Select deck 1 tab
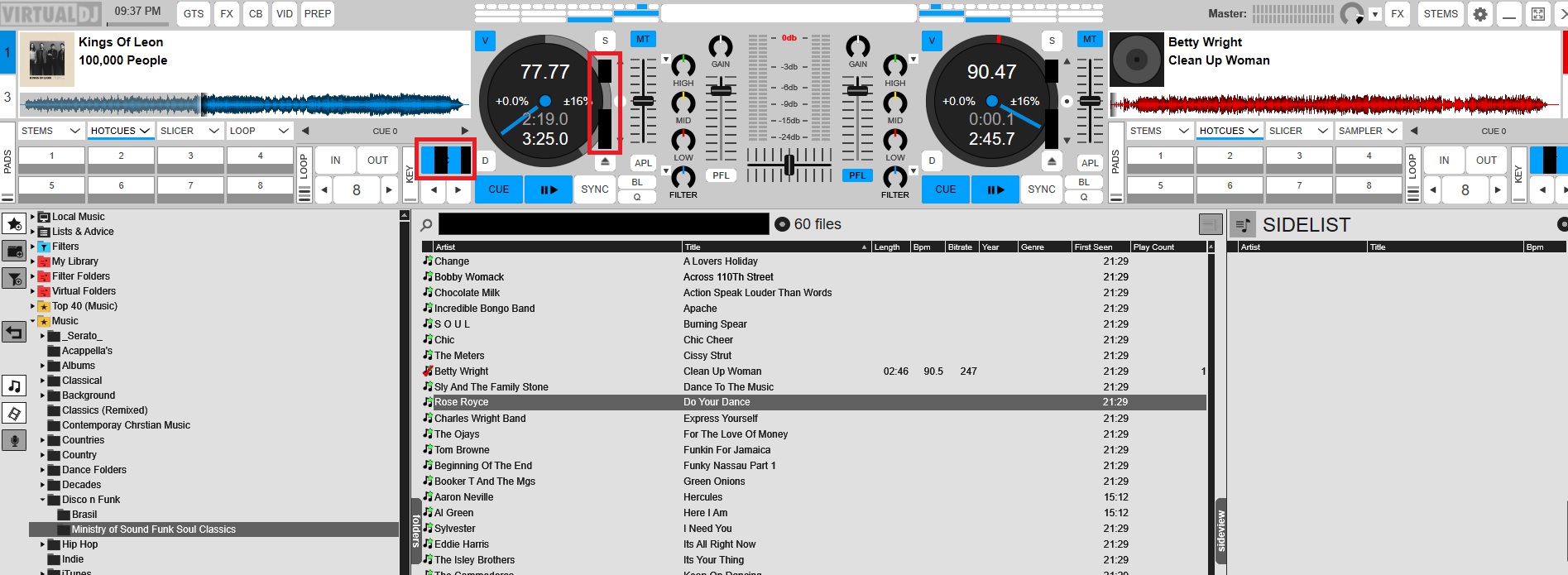This screenshot has width=1568, height=575. (x=7, y=53)
